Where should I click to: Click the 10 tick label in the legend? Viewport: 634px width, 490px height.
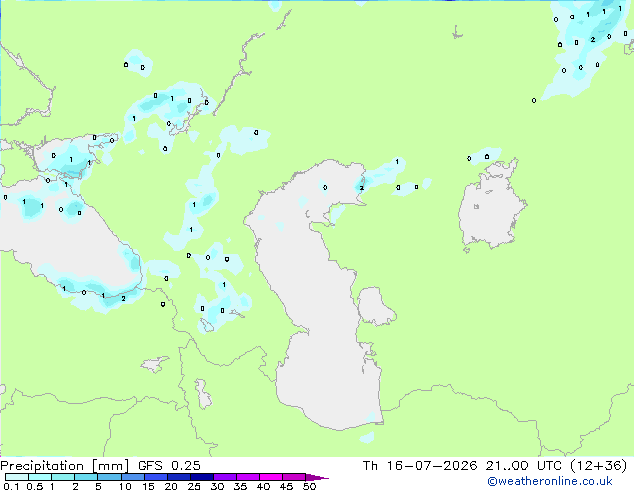pos(125,486)
